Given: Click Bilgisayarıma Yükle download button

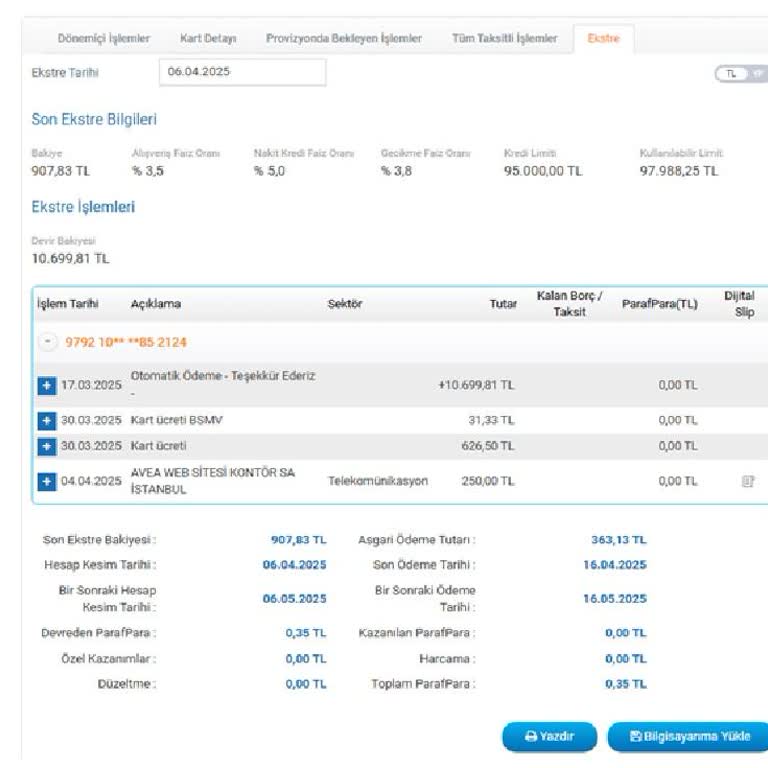Looking at the screenshot, I should (x=687, y=736).
